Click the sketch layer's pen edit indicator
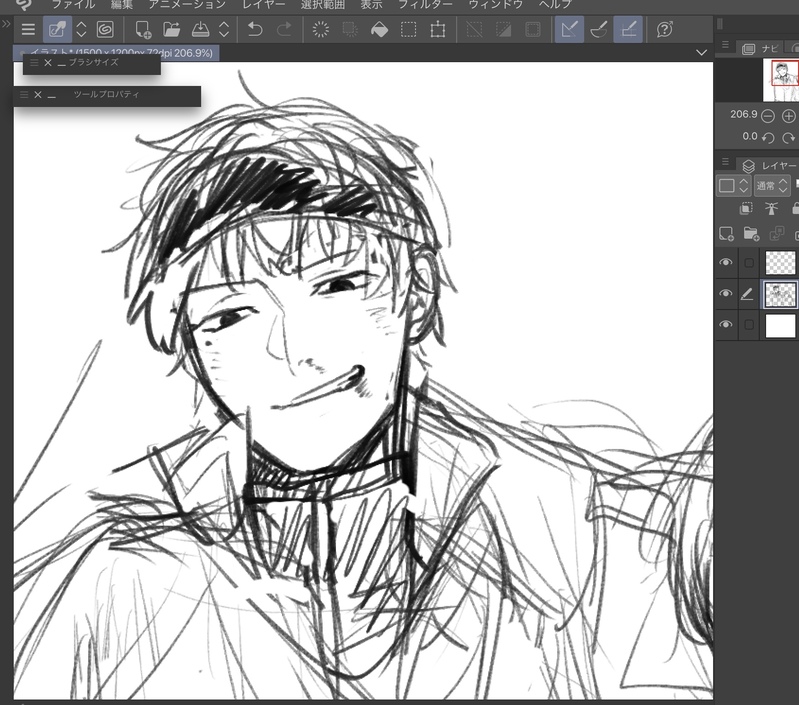 tap(747, 294)
